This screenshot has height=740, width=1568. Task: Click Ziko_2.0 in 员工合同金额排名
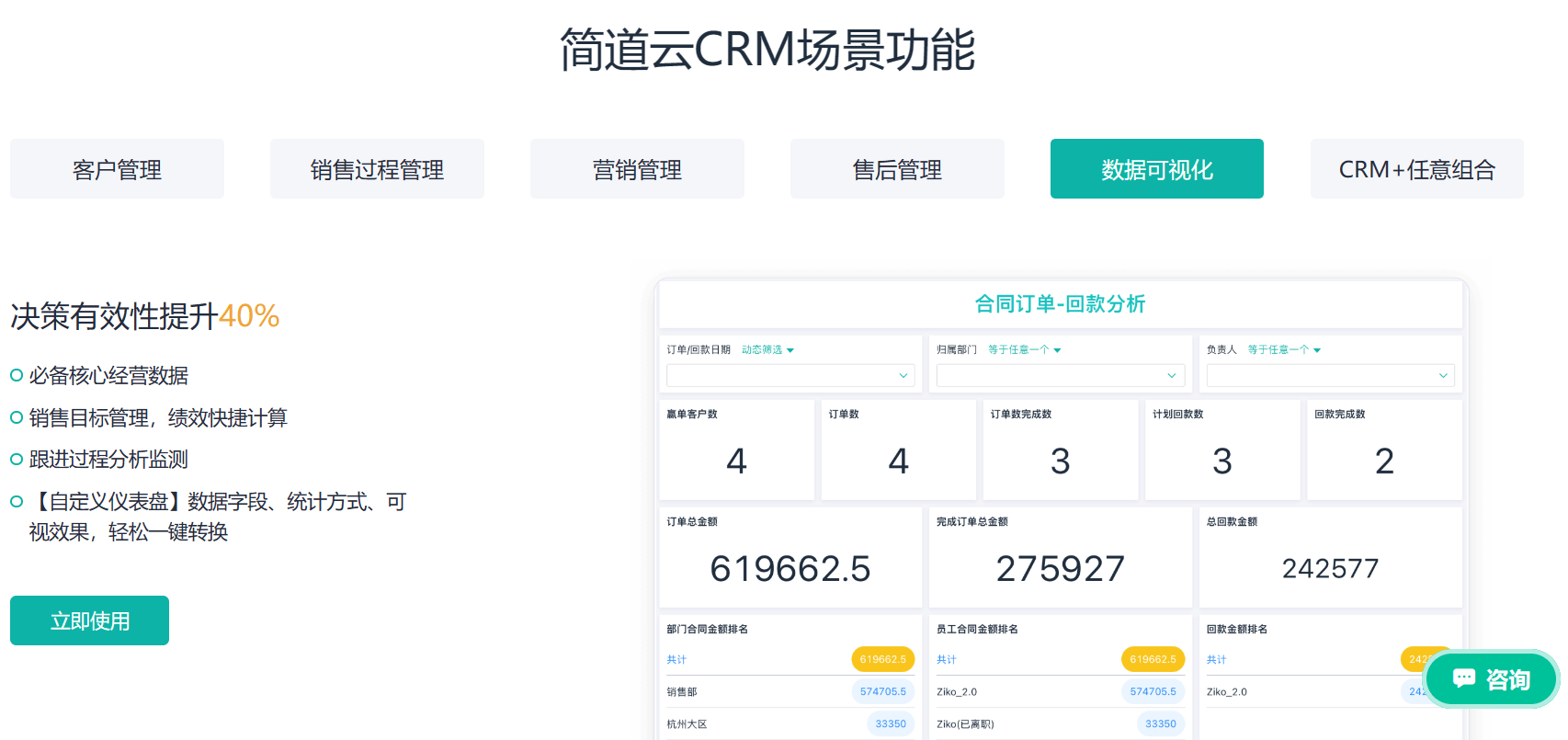click(x=957, y=692)
